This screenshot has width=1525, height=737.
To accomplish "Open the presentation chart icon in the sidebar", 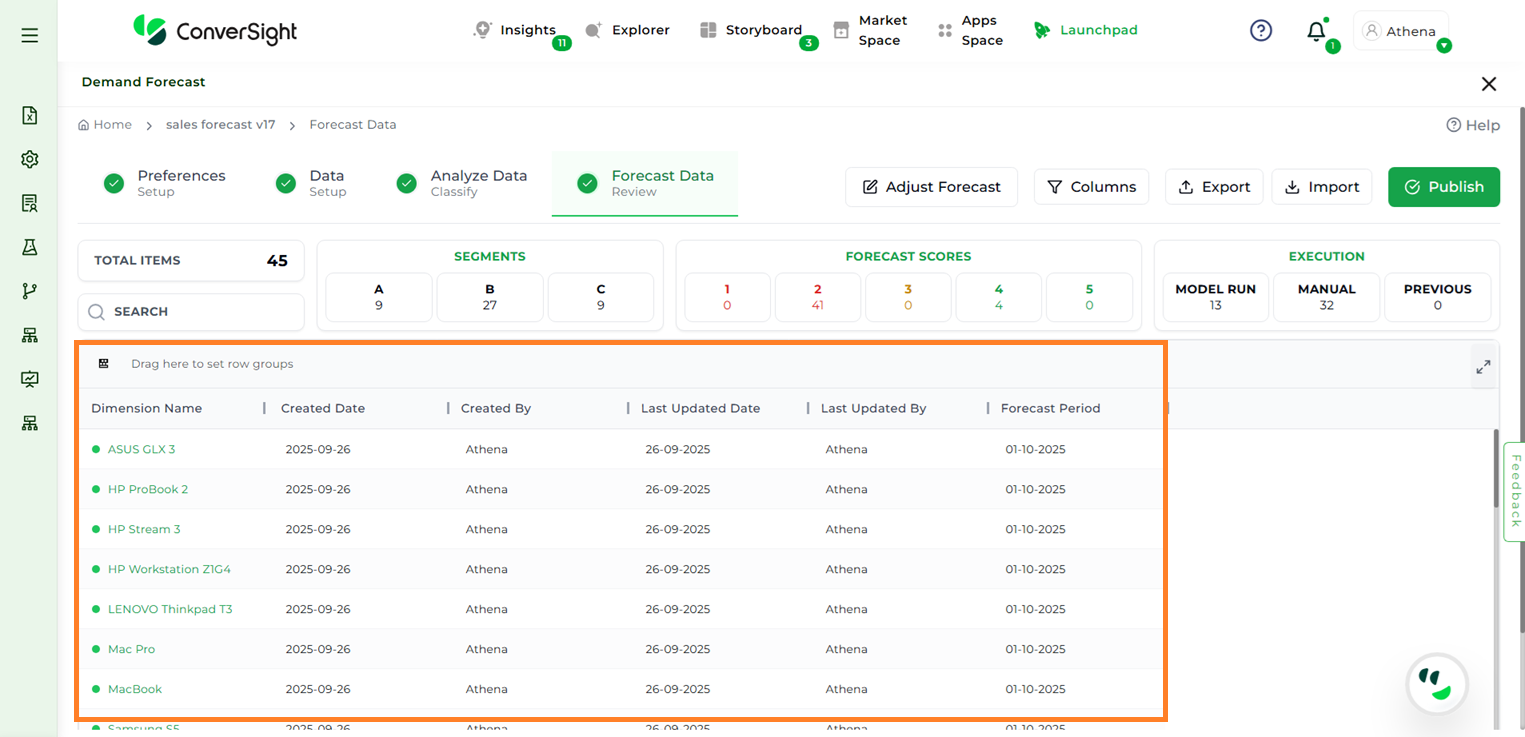I will 29,379.
